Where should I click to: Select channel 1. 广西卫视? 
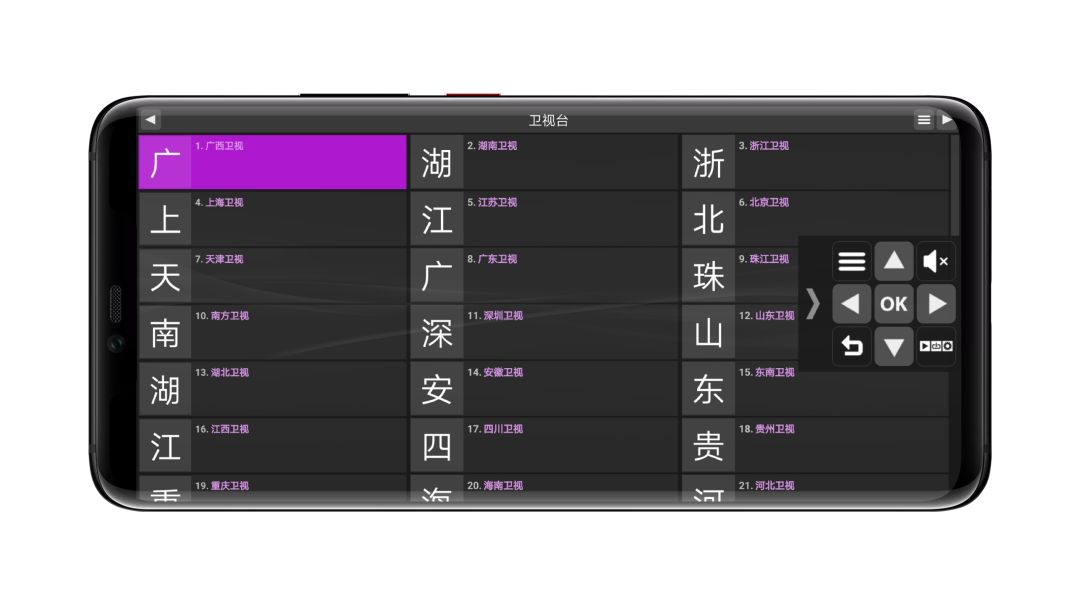(x=273, y=162)
